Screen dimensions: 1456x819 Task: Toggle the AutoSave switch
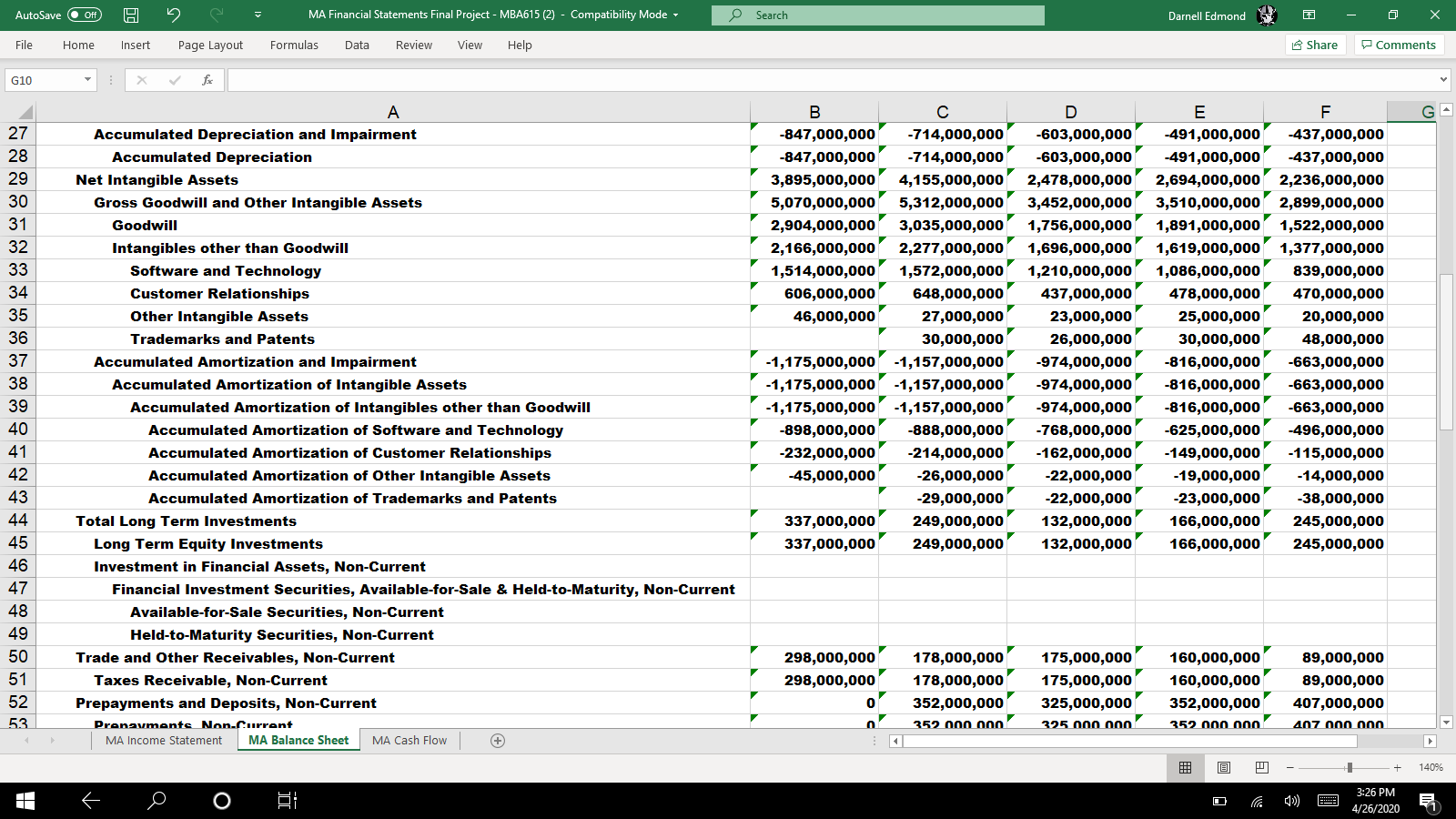click(x=84, y=15)
